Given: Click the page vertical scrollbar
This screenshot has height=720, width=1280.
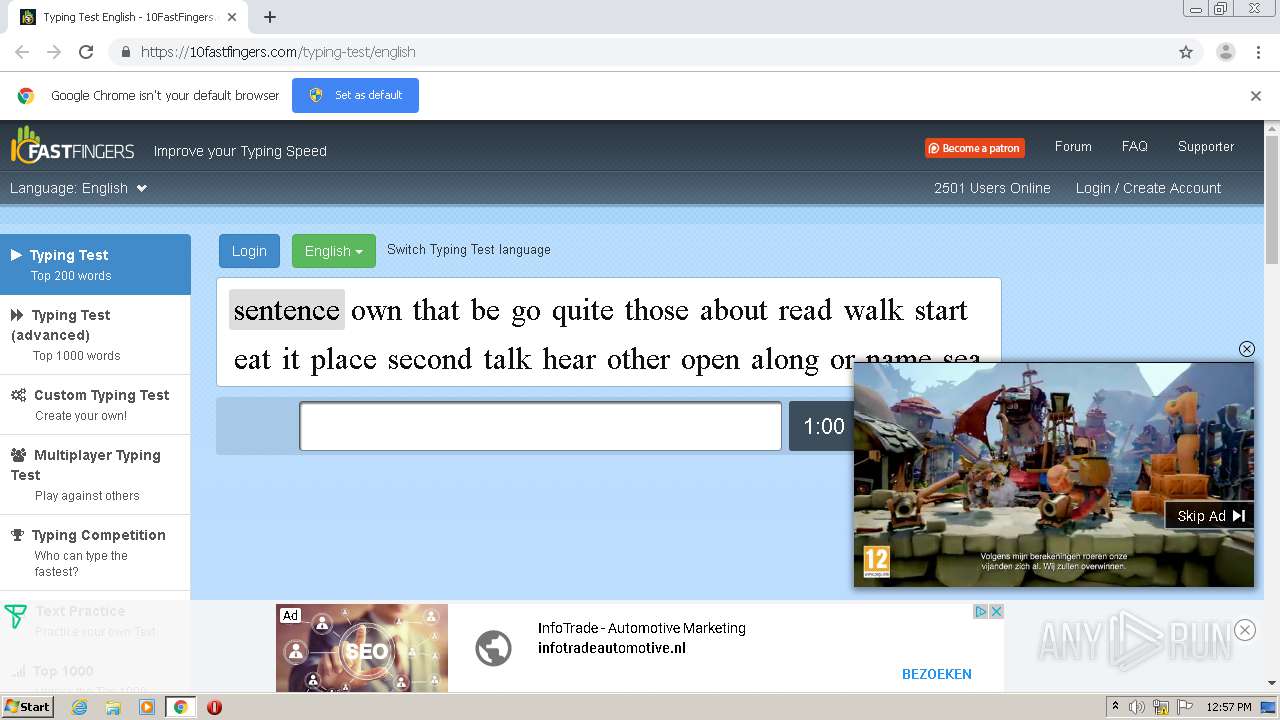Looking at the screenshot, I should coord(1272,200).
